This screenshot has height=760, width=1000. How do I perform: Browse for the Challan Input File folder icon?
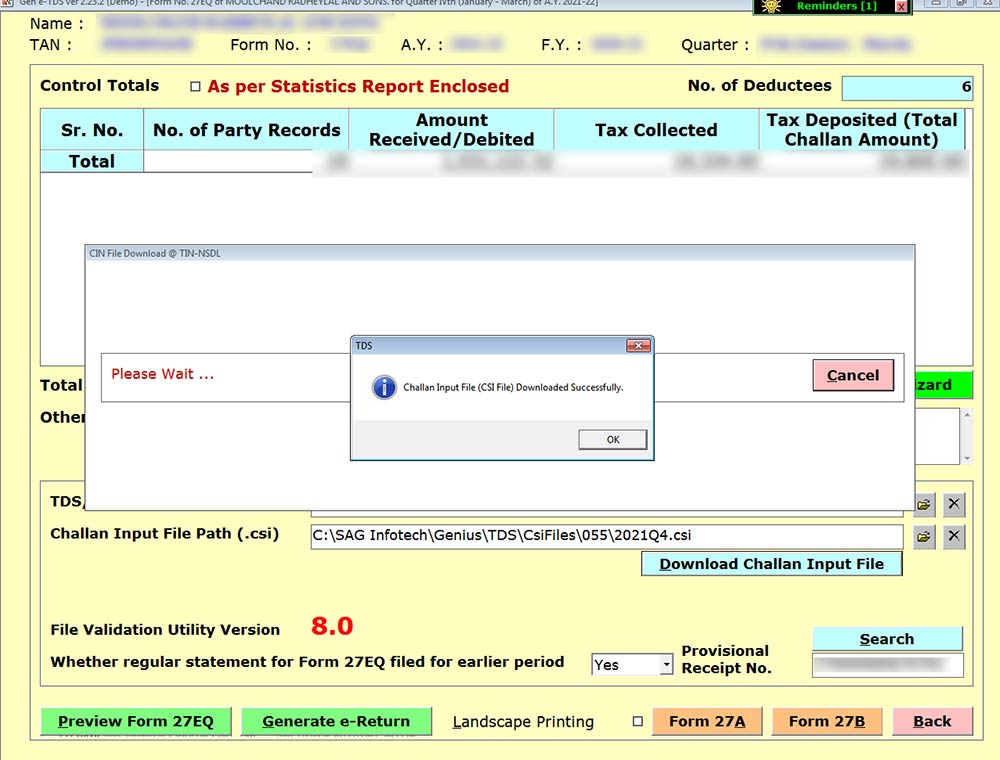click(x=924, y=537)
